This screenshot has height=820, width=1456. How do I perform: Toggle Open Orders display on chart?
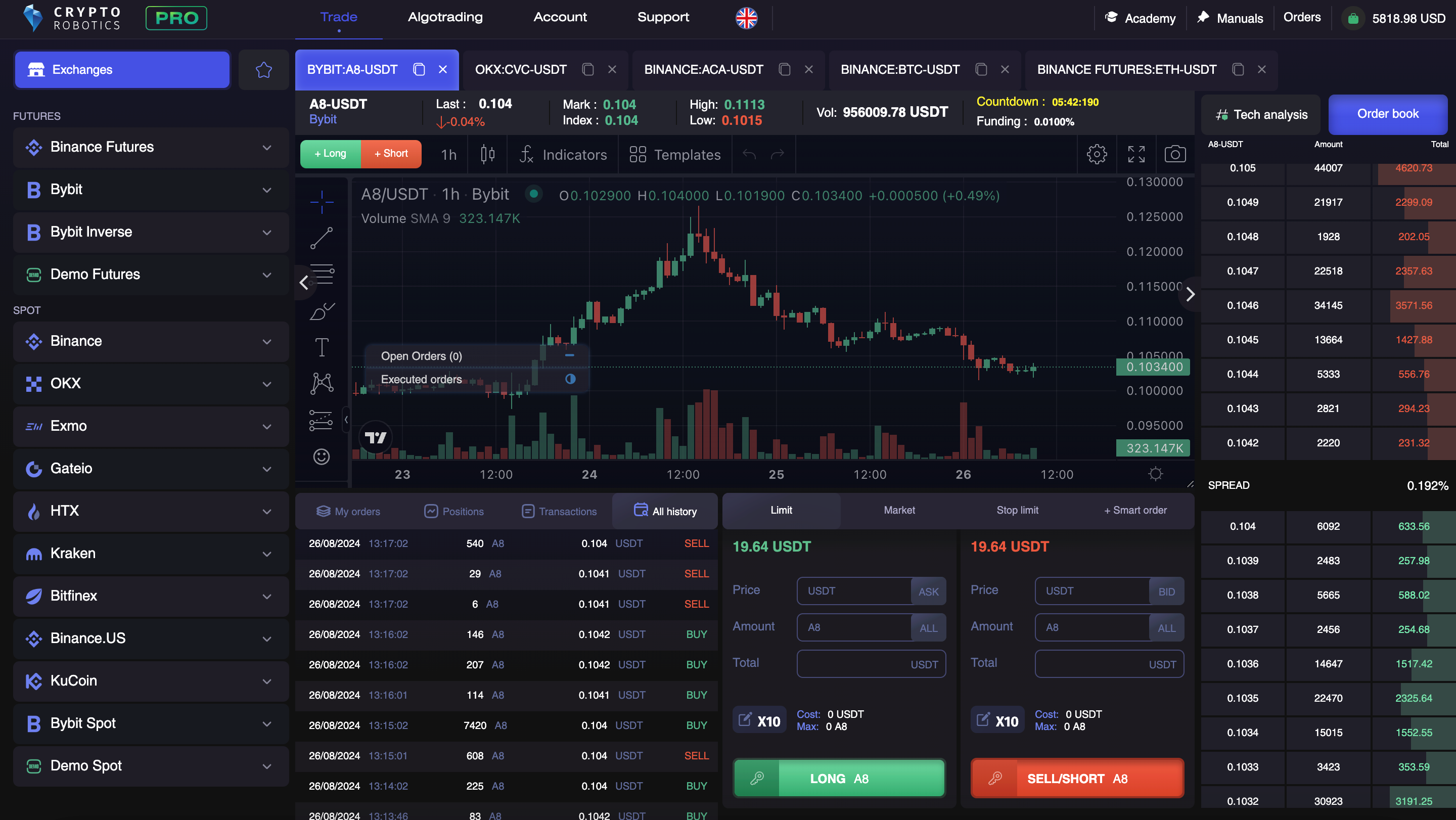570,355
